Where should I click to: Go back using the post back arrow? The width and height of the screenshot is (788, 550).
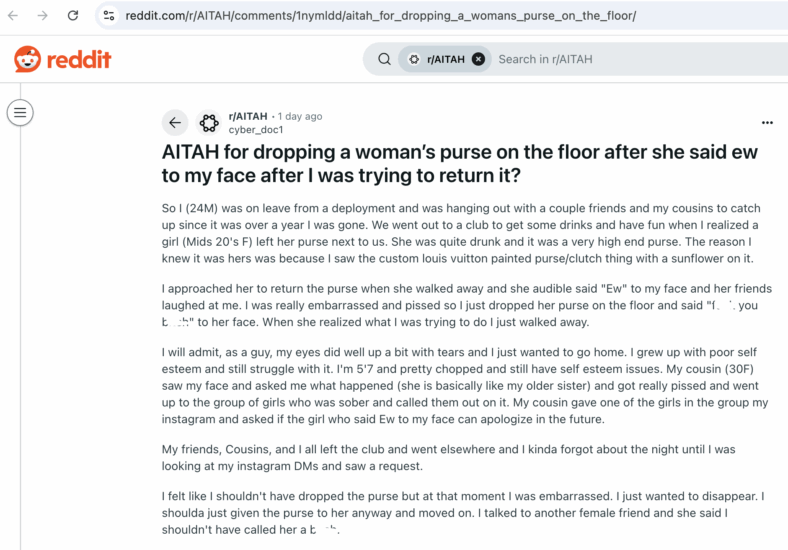coord(175,122)
